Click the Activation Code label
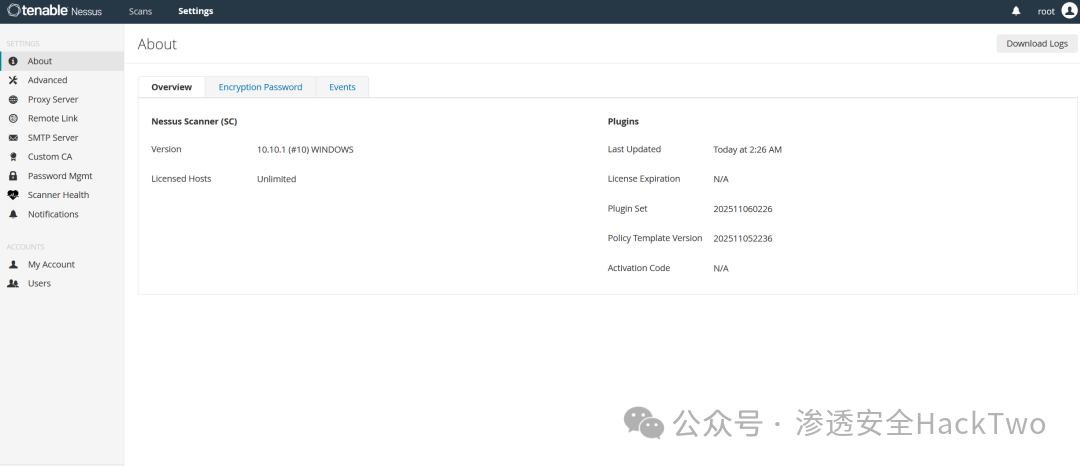1080x466 pixels. click(638, 268)
